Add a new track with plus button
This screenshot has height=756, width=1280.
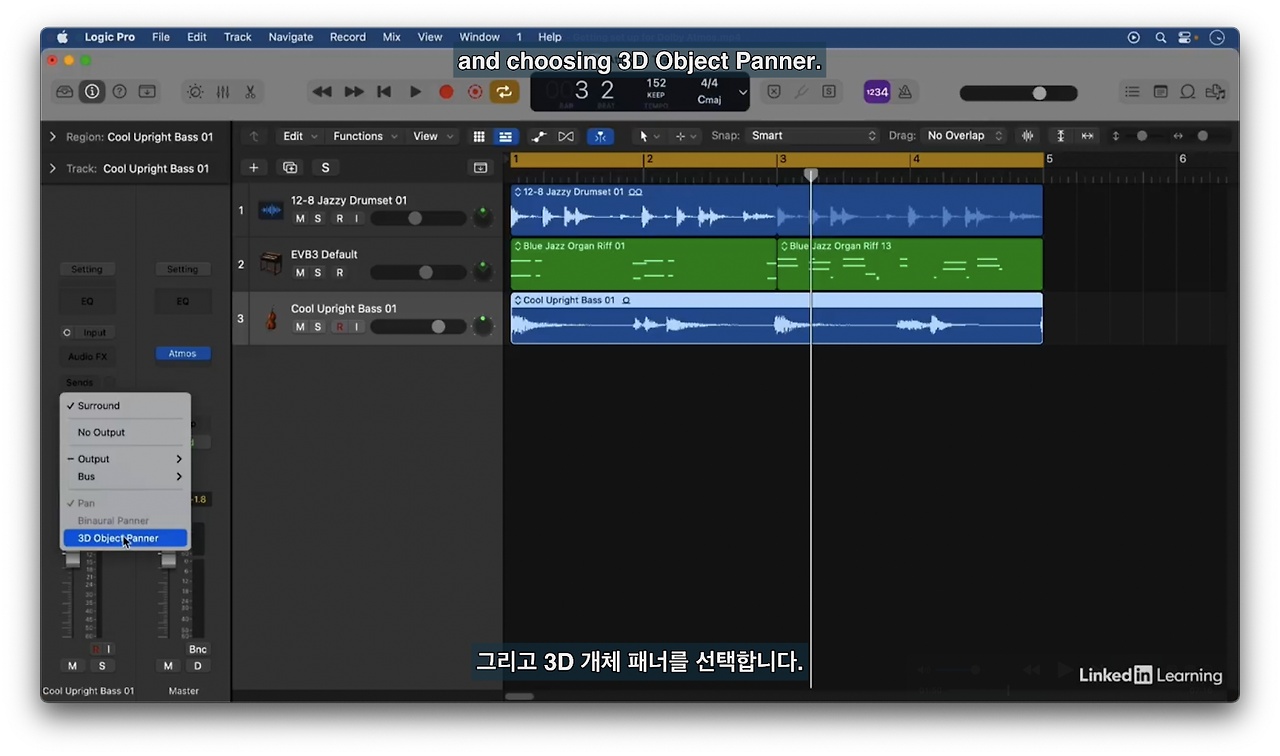click(254, 168)
